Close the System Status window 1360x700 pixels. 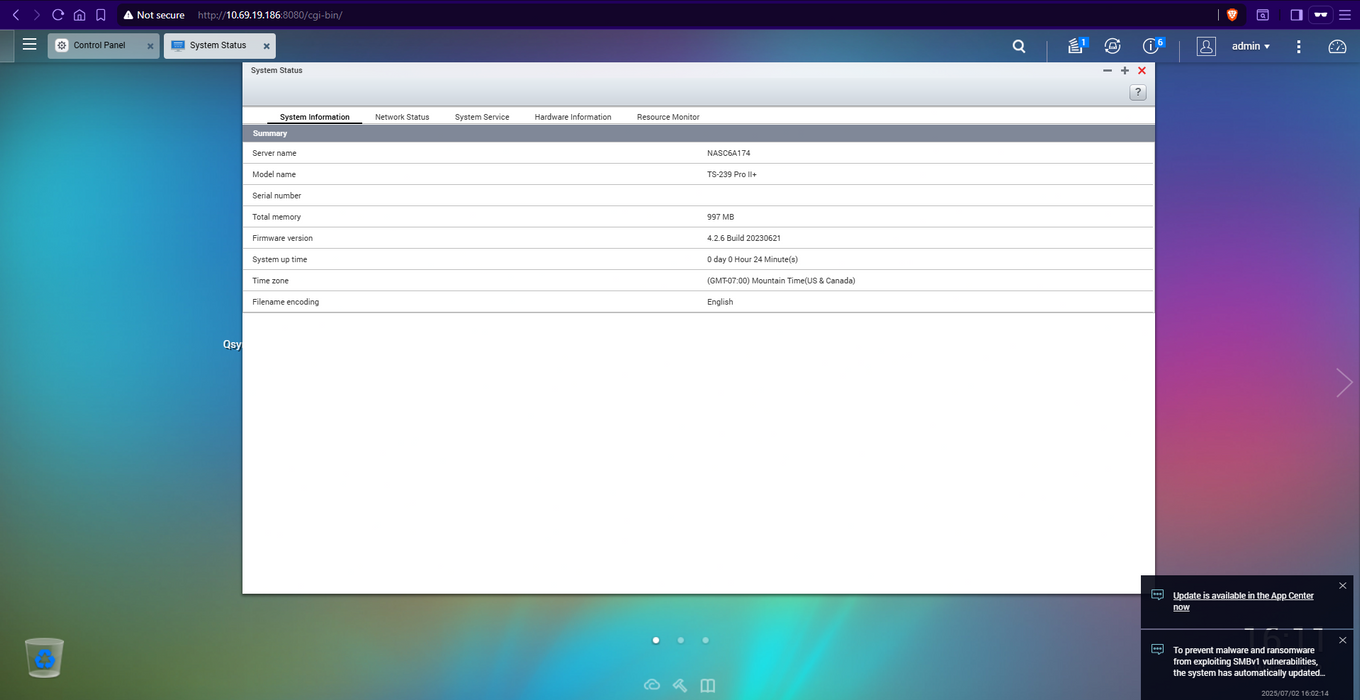1142,71
